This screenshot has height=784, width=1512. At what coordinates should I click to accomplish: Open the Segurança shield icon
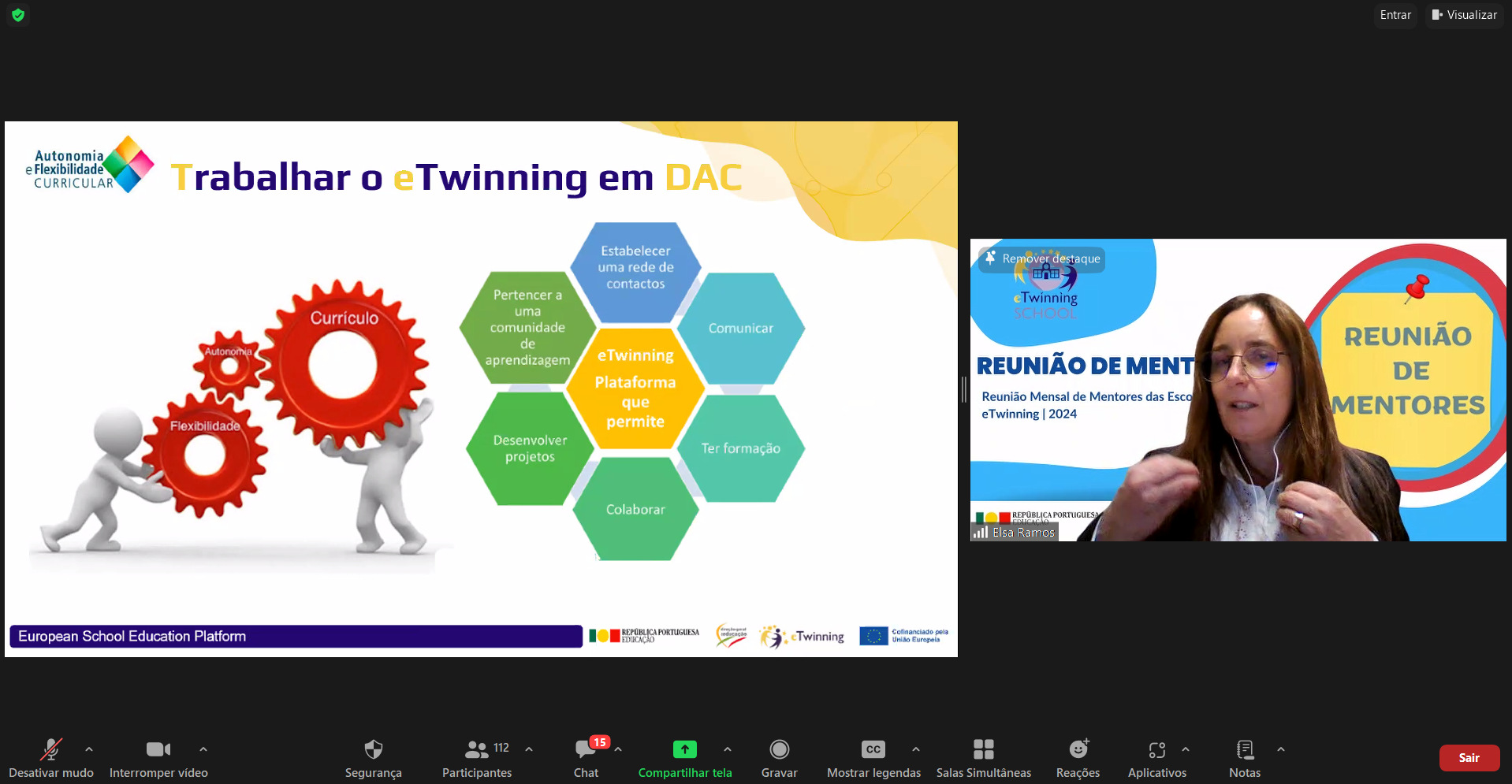(374, 749)
